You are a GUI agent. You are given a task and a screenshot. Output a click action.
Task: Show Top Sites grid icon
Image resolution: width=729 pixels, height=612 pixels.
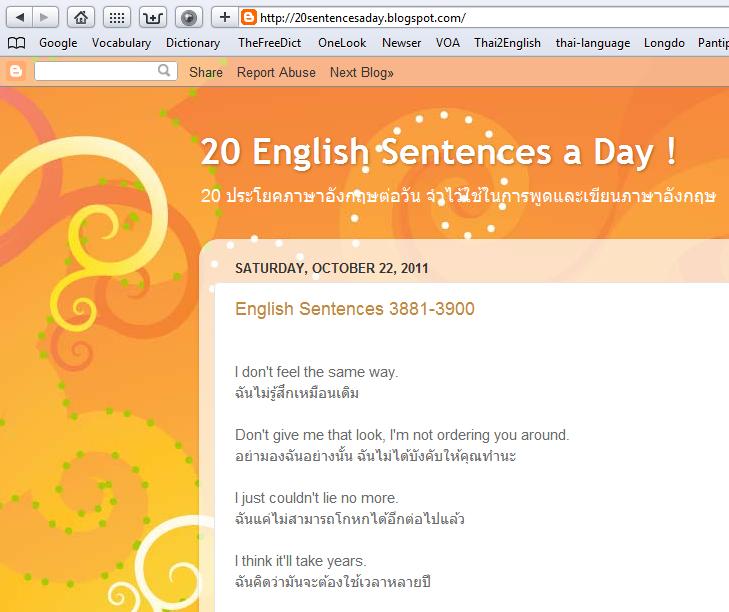click(116, 18)
